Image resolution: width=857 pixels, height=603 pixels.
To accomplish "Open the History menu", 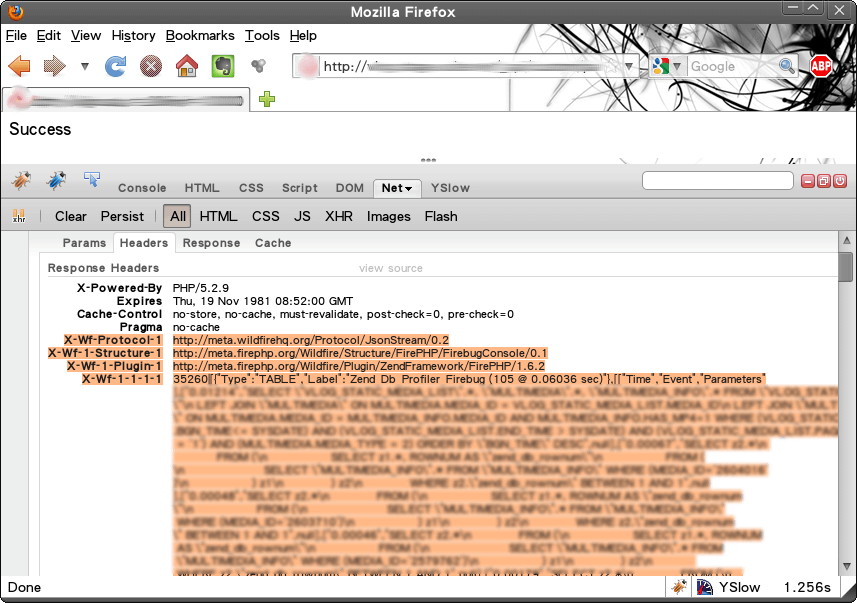I will coord(133,36).
